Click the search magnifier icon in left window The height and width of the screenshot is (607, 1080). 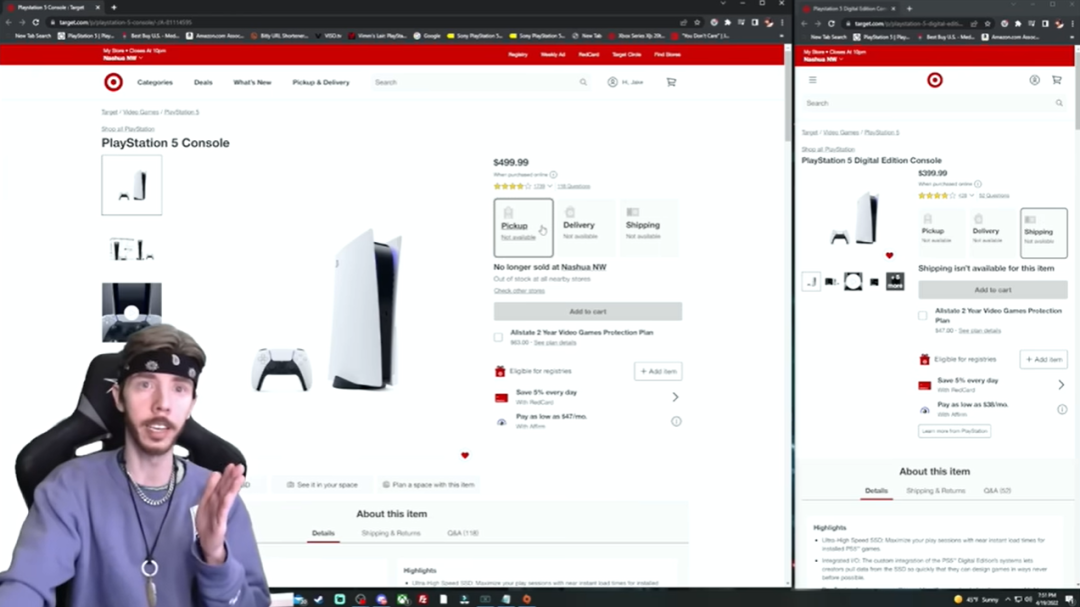pyautogui.click(x=583, y=82)
